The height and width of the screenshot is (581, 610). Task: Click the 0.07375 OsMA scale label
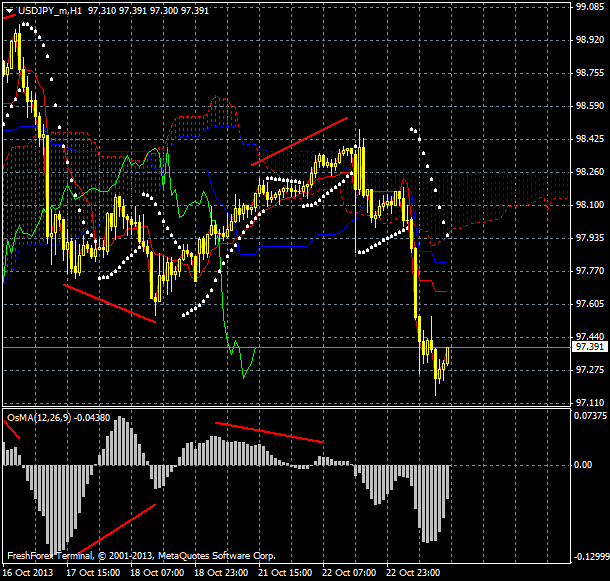pyautogui.click(x=590, y=414)
